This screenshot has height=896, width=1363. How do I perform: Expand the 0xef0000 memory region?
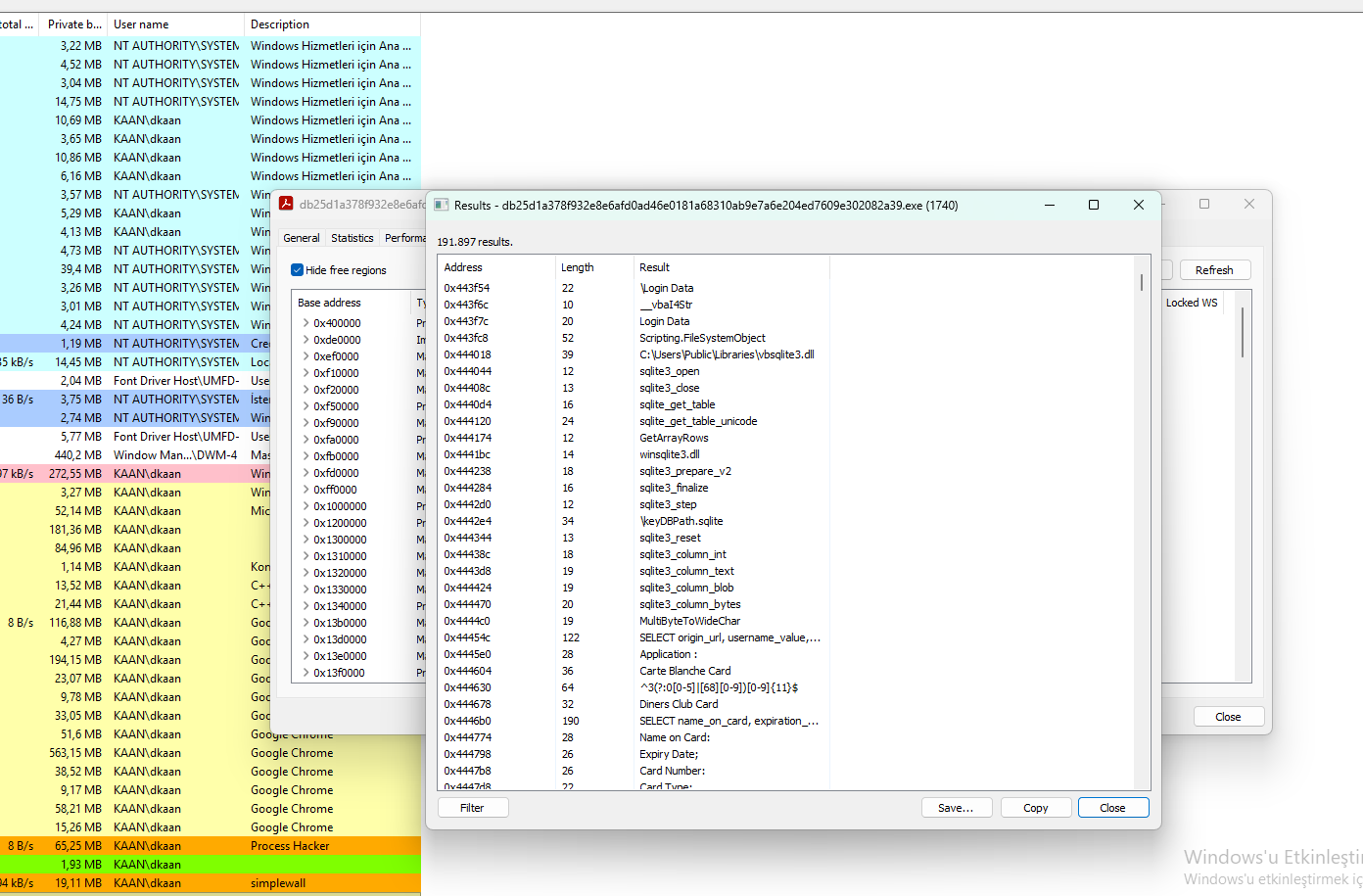click(x=305, y=356)
